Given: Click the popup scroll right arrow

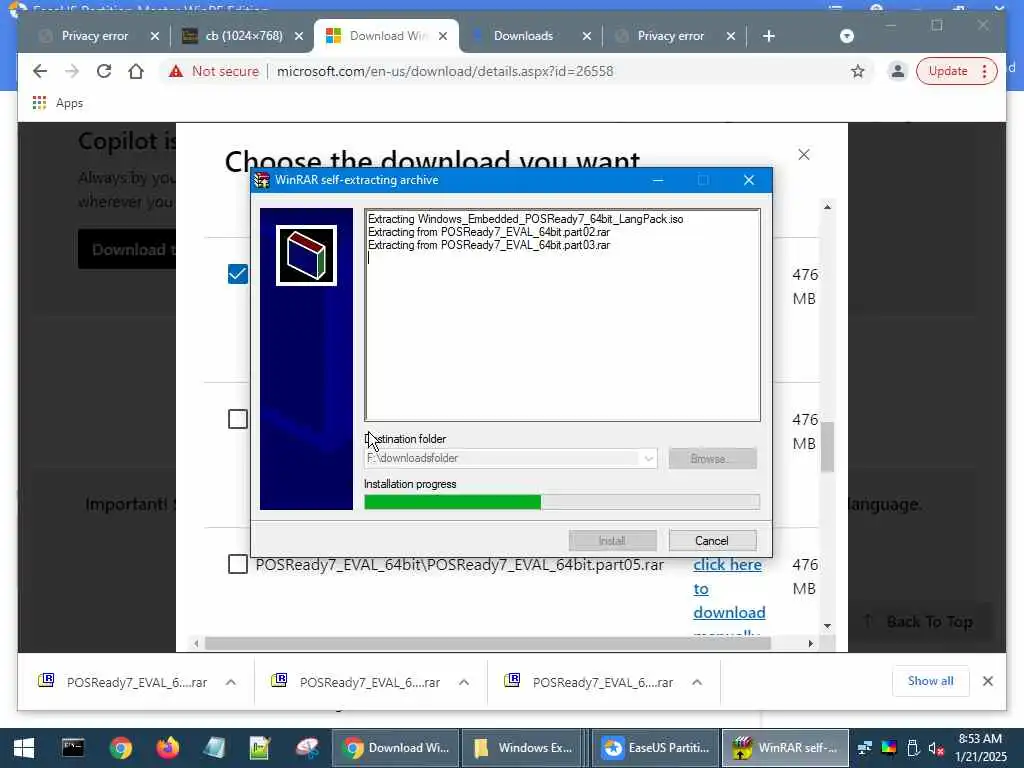Looking at the screenshot, I should pos(810,644).
